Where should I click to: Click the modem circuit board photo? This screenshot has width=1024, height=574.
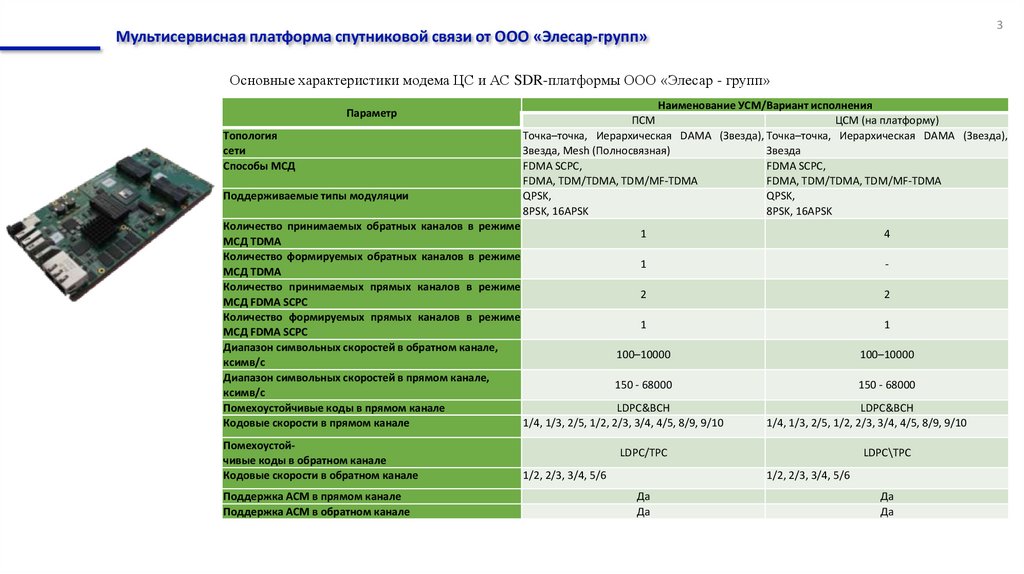click(110, 224)
